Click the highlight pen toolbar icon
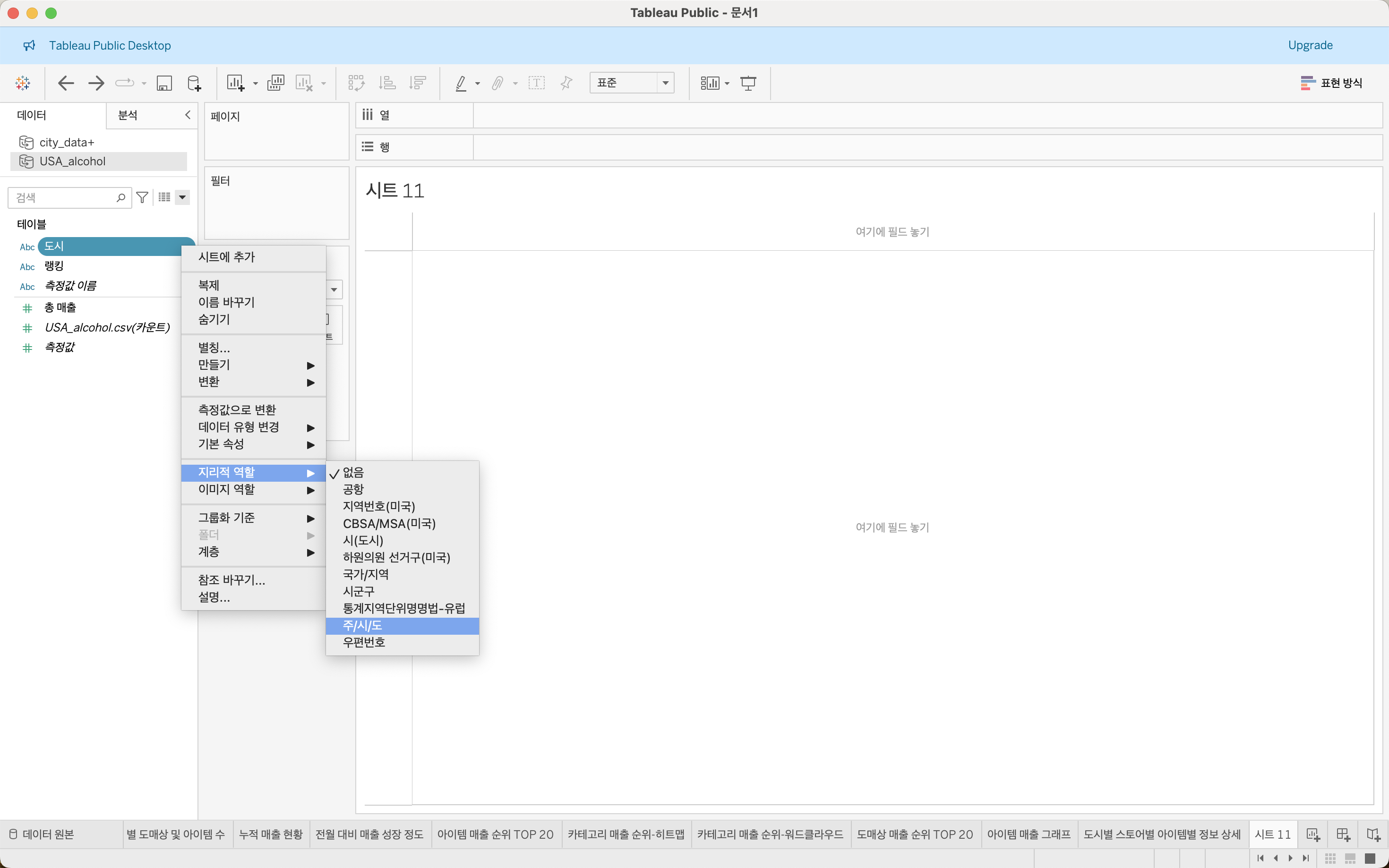This screenshot has height=868, width=1389. [x=461, y=83]
